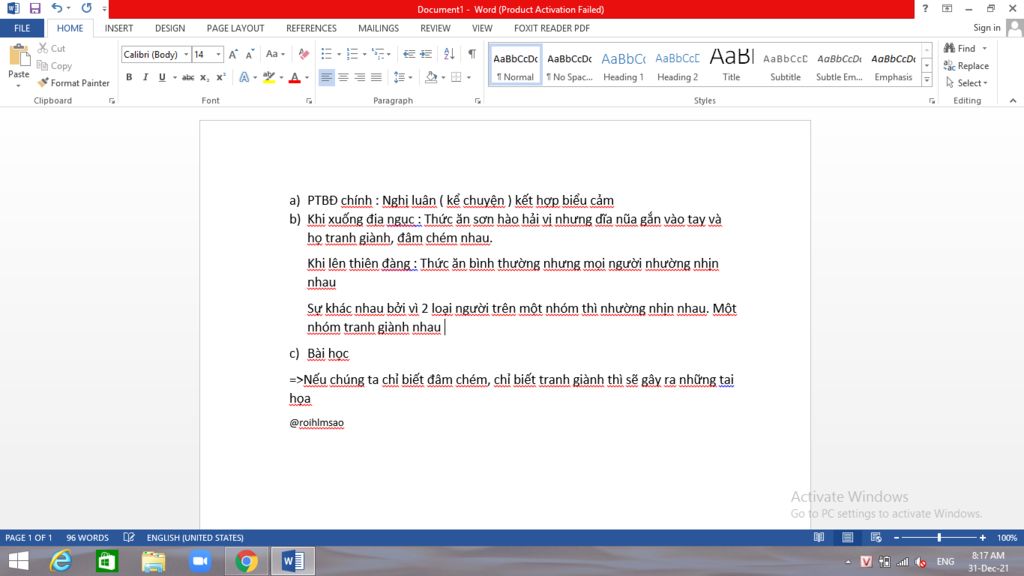Open the font size dropdown
Screen dimensions: 1024x576
tap(218, 54)
